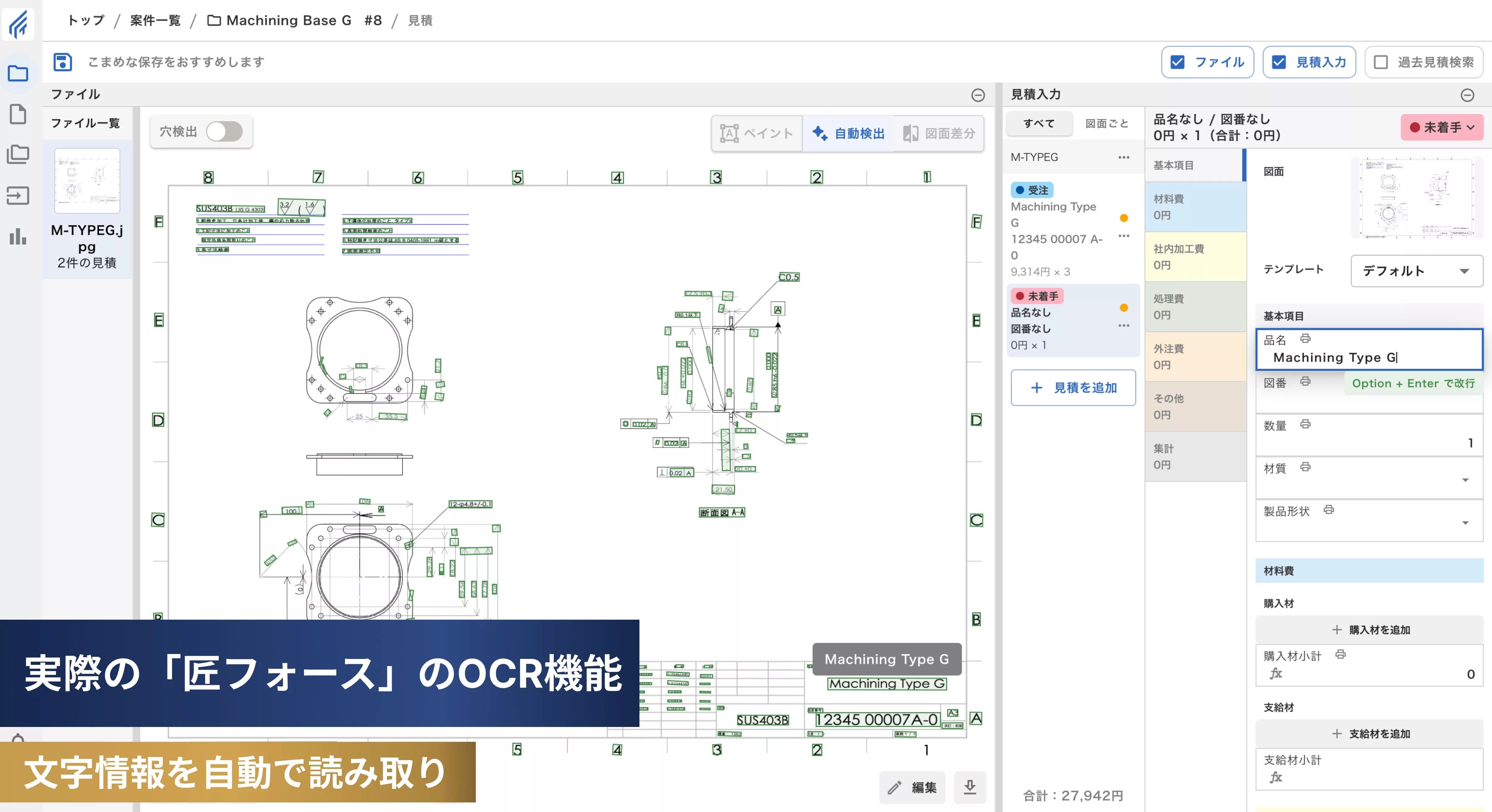Open Machining Base G breadcrumb link

click(x=295, y=21)
